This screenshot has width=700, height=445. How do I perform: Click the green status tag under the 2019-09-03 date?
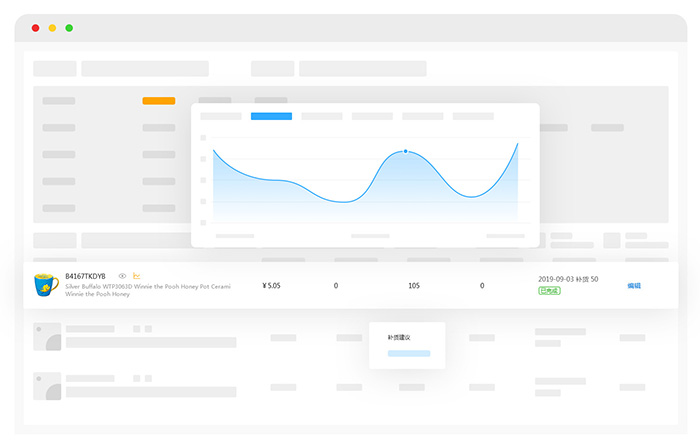click(549, 291)
